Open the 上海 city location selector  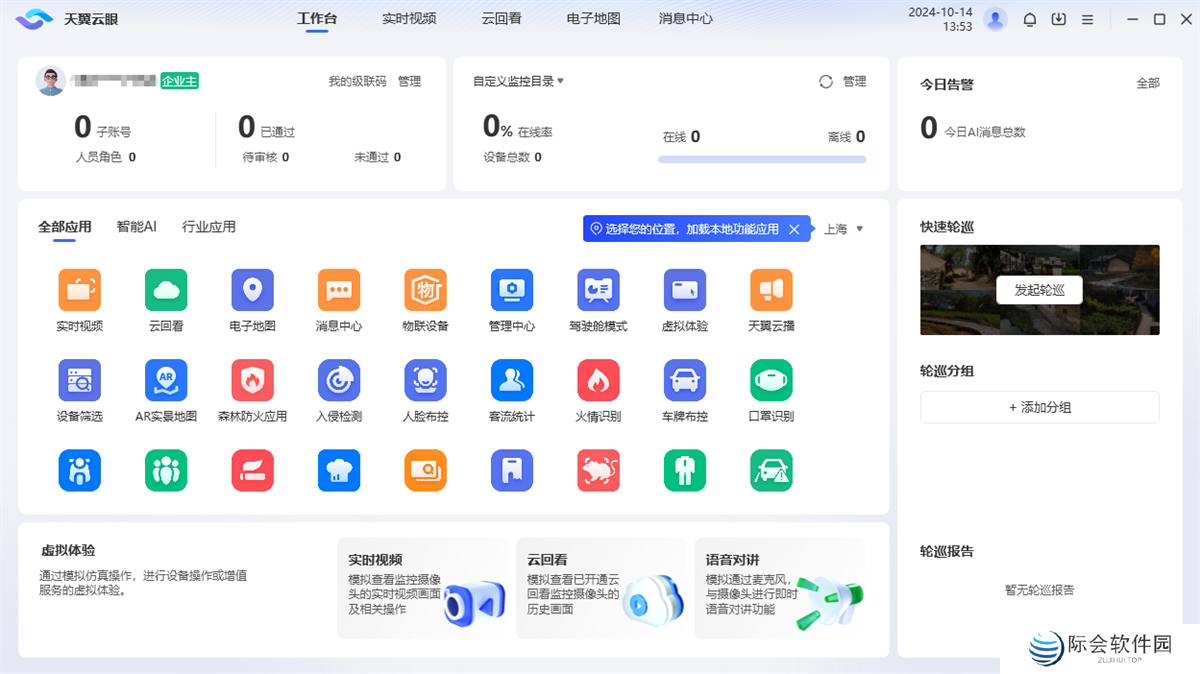pyautogui.click(x=840, y=229)
